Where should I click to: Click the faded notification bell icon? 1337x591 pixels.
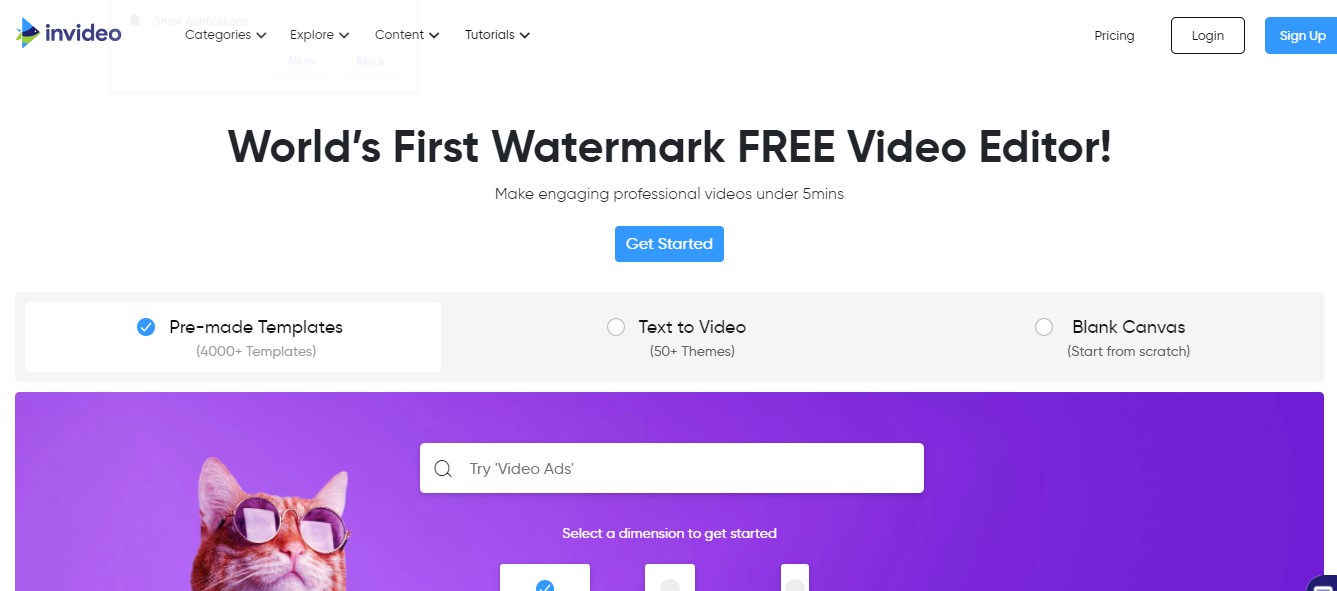click(134, 20)
